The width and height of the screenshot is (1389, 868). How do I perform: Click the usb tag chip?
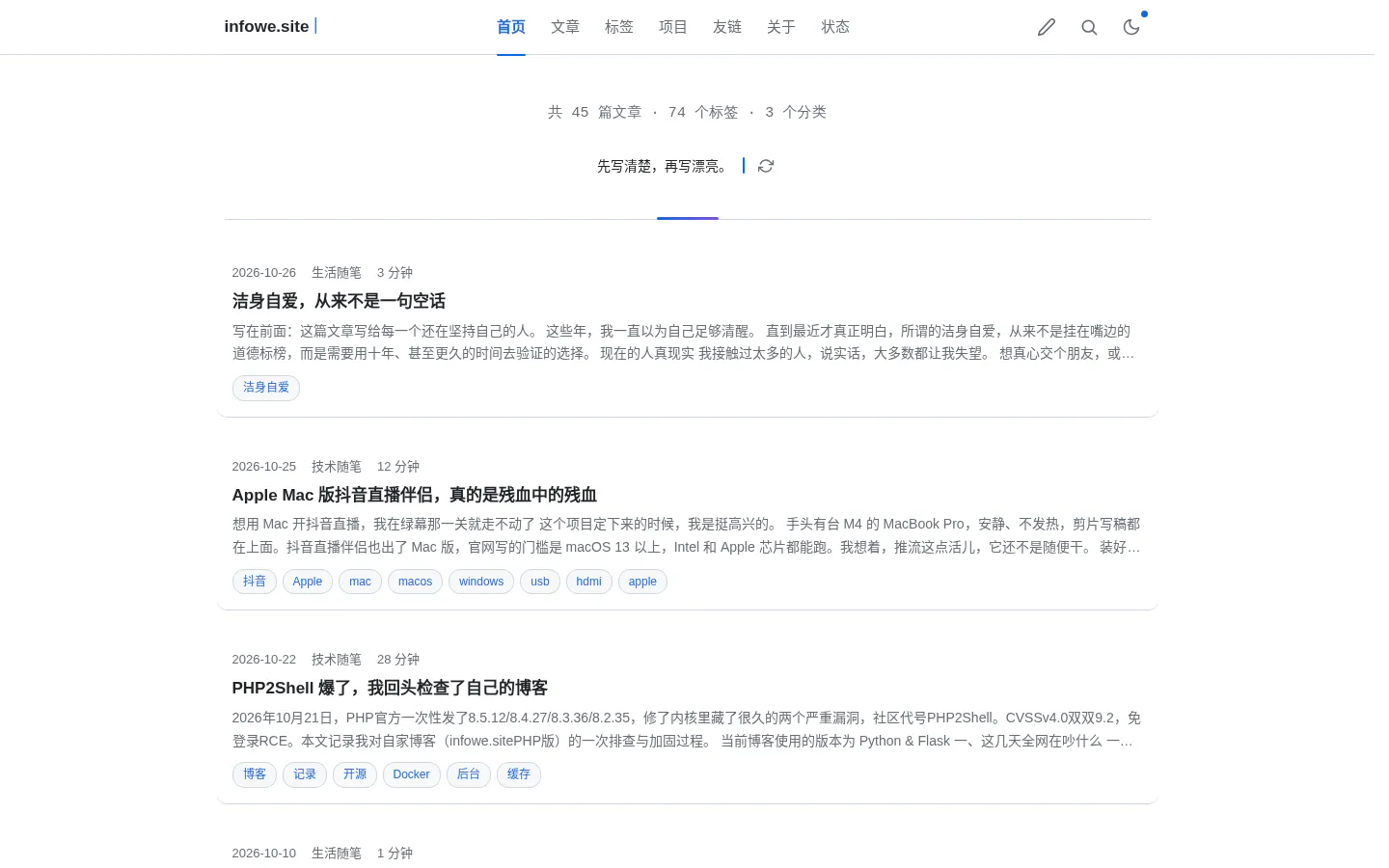click(540, 582)
